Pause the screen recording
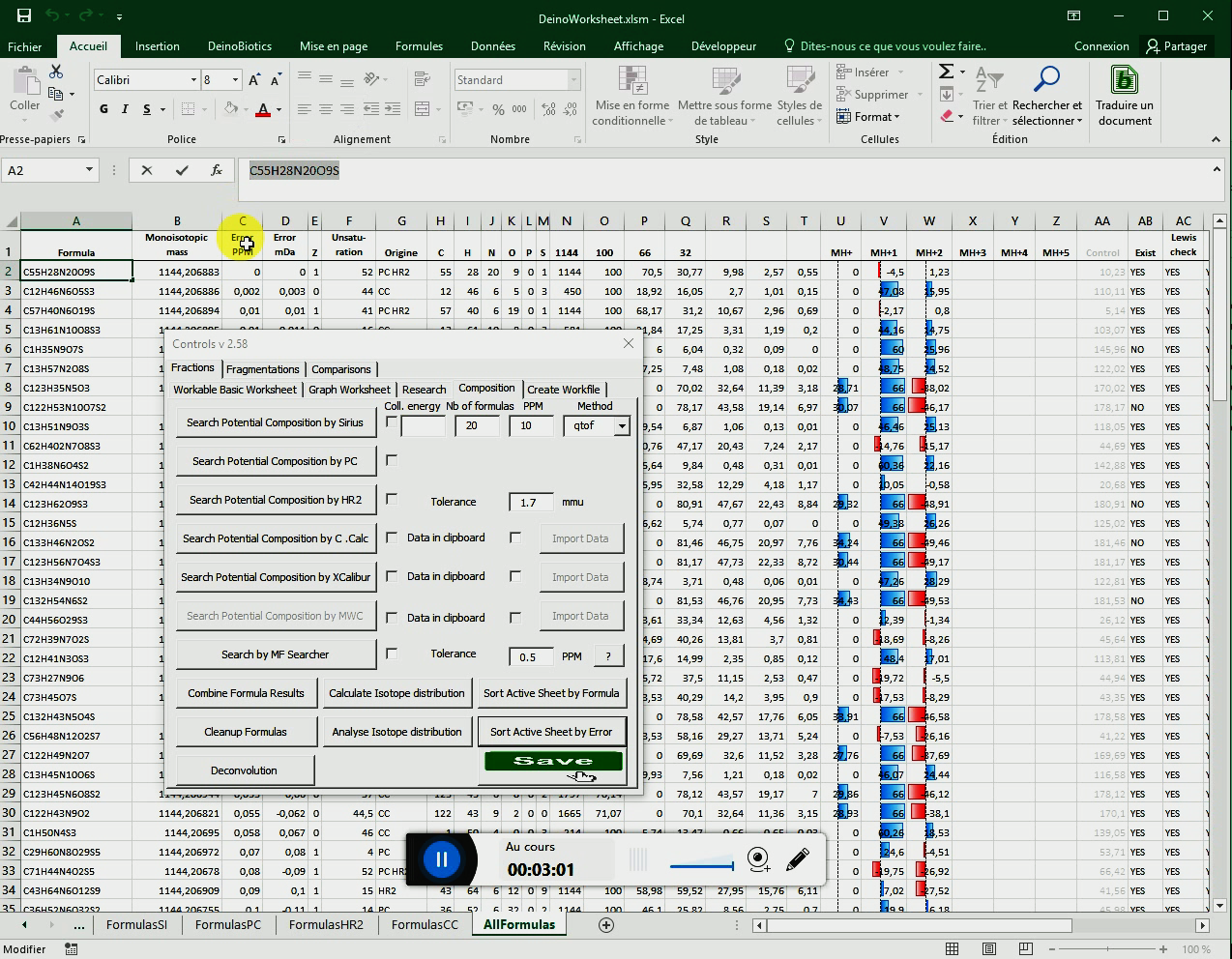1232x959 pixels. tap(441, 859)
